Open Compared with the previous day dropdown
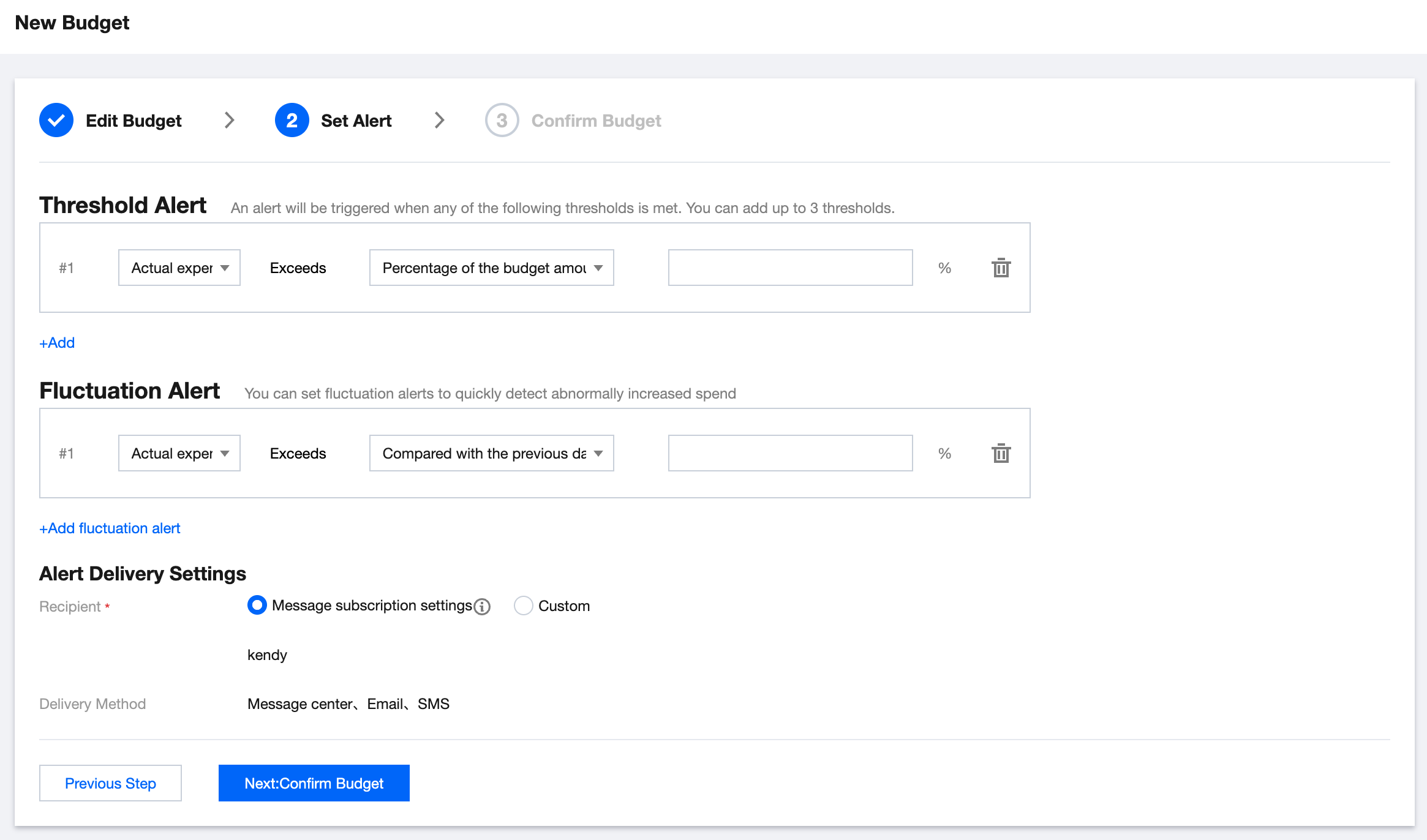Viewport: 1427px width, 840px height. [x=491, y=453]
